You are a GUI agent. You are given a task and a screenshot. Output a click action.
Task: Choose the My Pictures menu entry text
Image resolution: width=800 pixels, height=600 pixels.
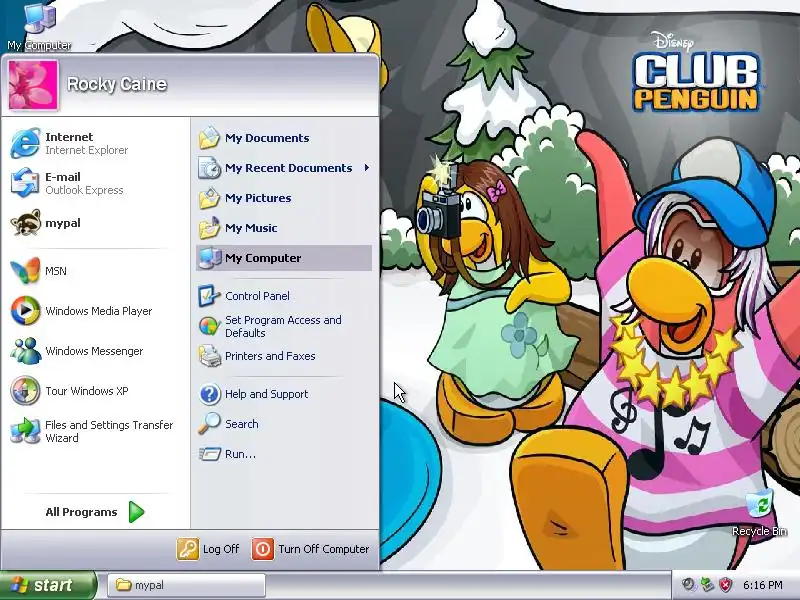click(x=258, y=198)
